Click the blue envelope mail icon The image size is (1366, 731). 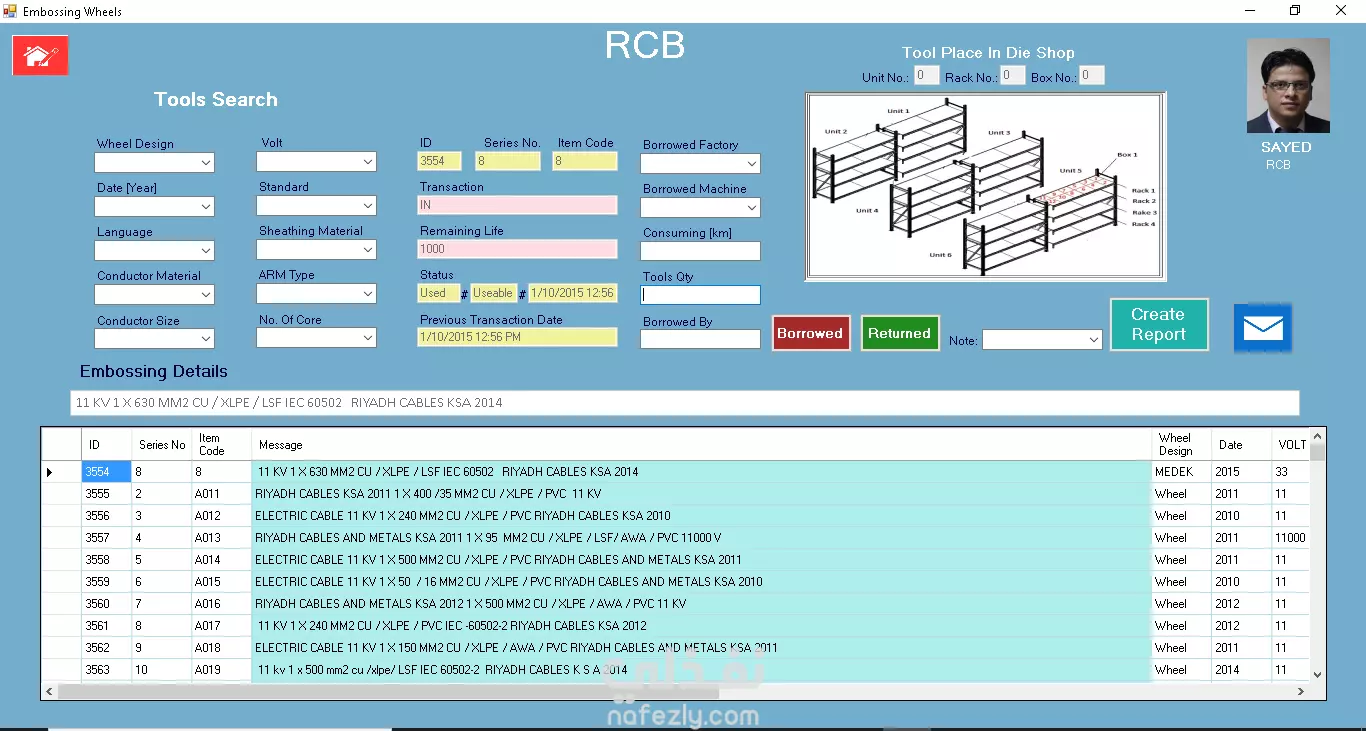(1262, 327)
